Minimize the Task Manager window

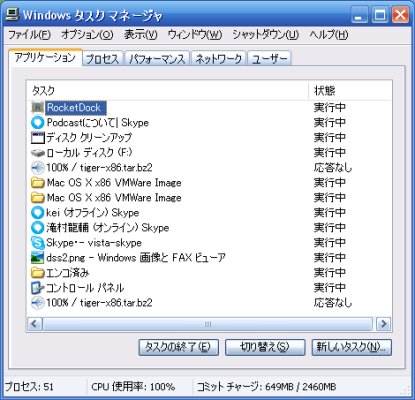click(x=359, y=15)
